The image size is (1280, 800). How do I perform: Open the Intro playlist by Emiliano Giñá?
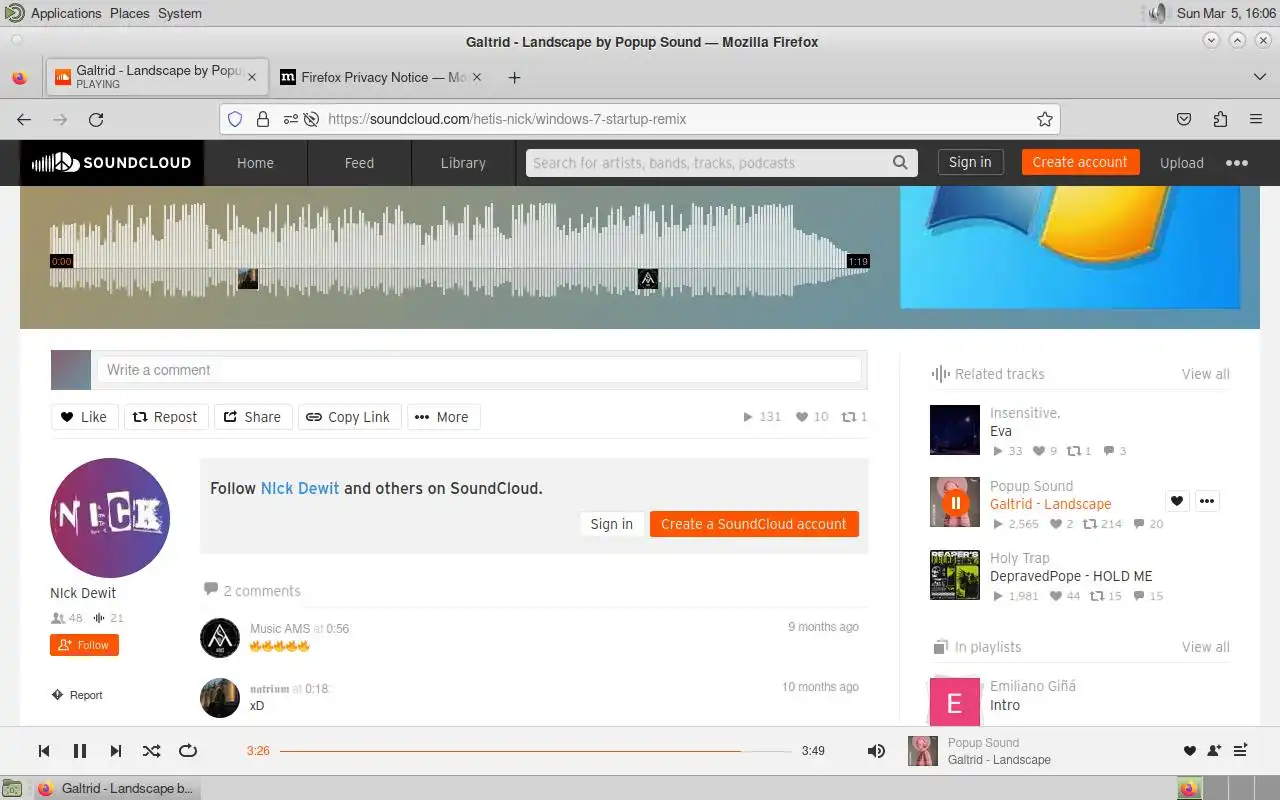tap(1005, 705)
